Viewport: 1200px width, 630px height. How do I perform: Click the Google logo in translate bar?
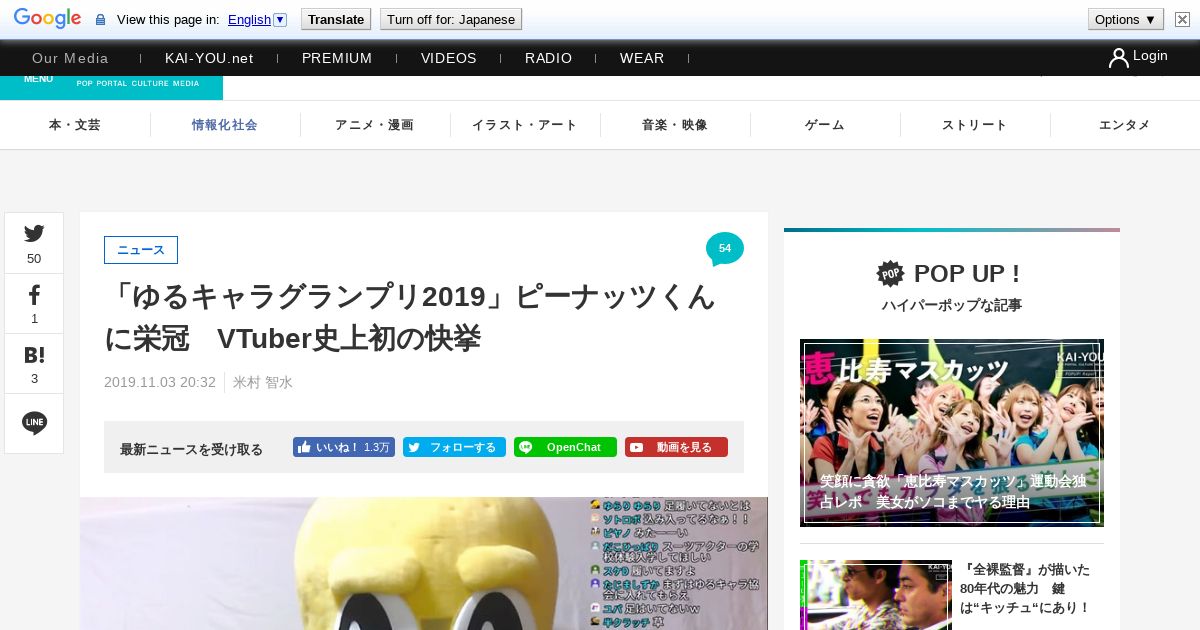(x=47, y=19)
